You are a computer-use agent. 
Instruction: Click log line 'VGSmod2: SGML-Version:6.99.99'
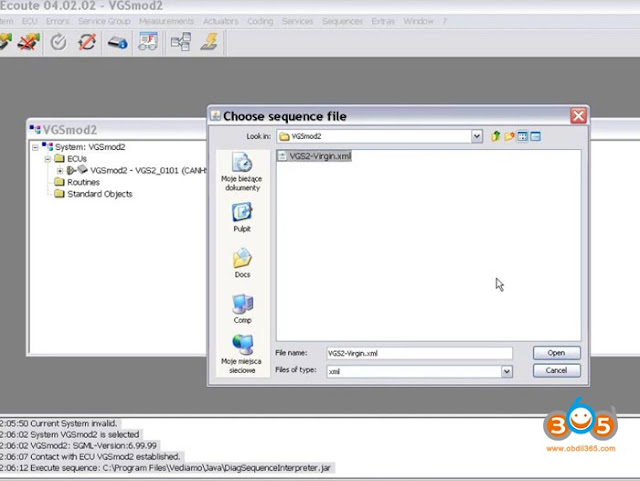point(79,445)
